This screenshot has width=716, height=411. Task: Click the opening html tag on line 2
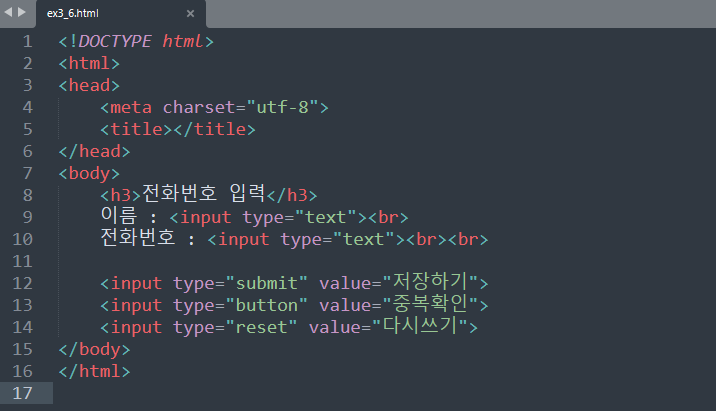coord(89,63)
